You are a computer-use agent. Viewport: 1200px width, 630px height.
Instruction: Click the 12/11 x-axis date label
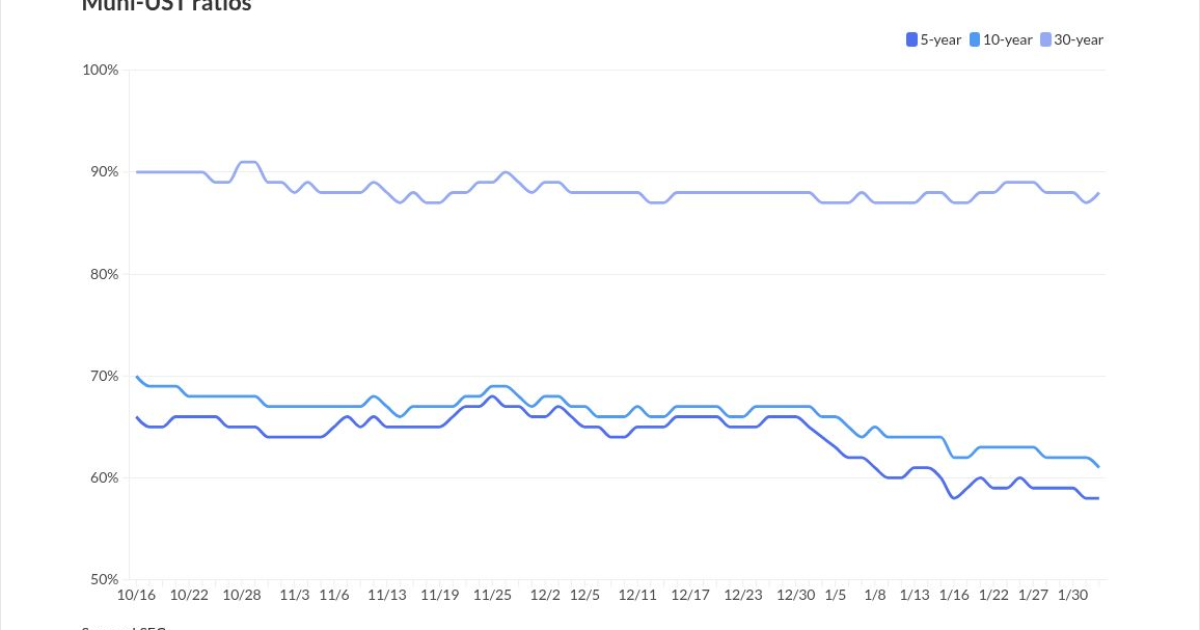(638, 595)
